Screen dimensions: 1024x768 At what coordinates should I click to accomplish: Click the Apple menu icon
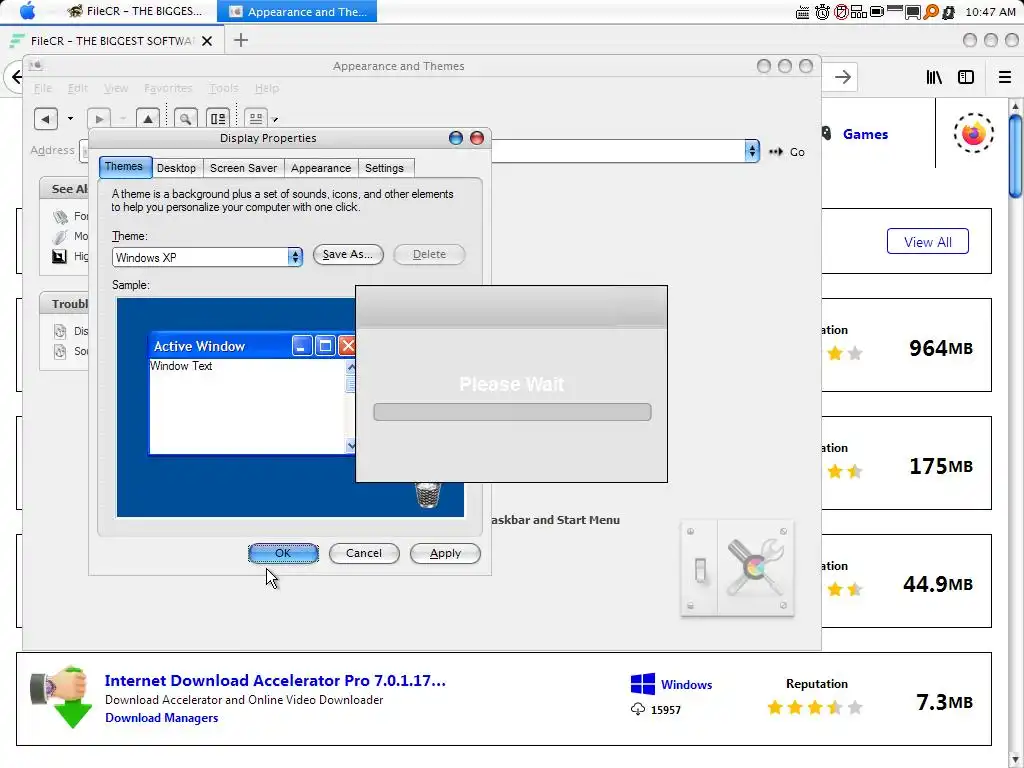click(x=27, y=11)
